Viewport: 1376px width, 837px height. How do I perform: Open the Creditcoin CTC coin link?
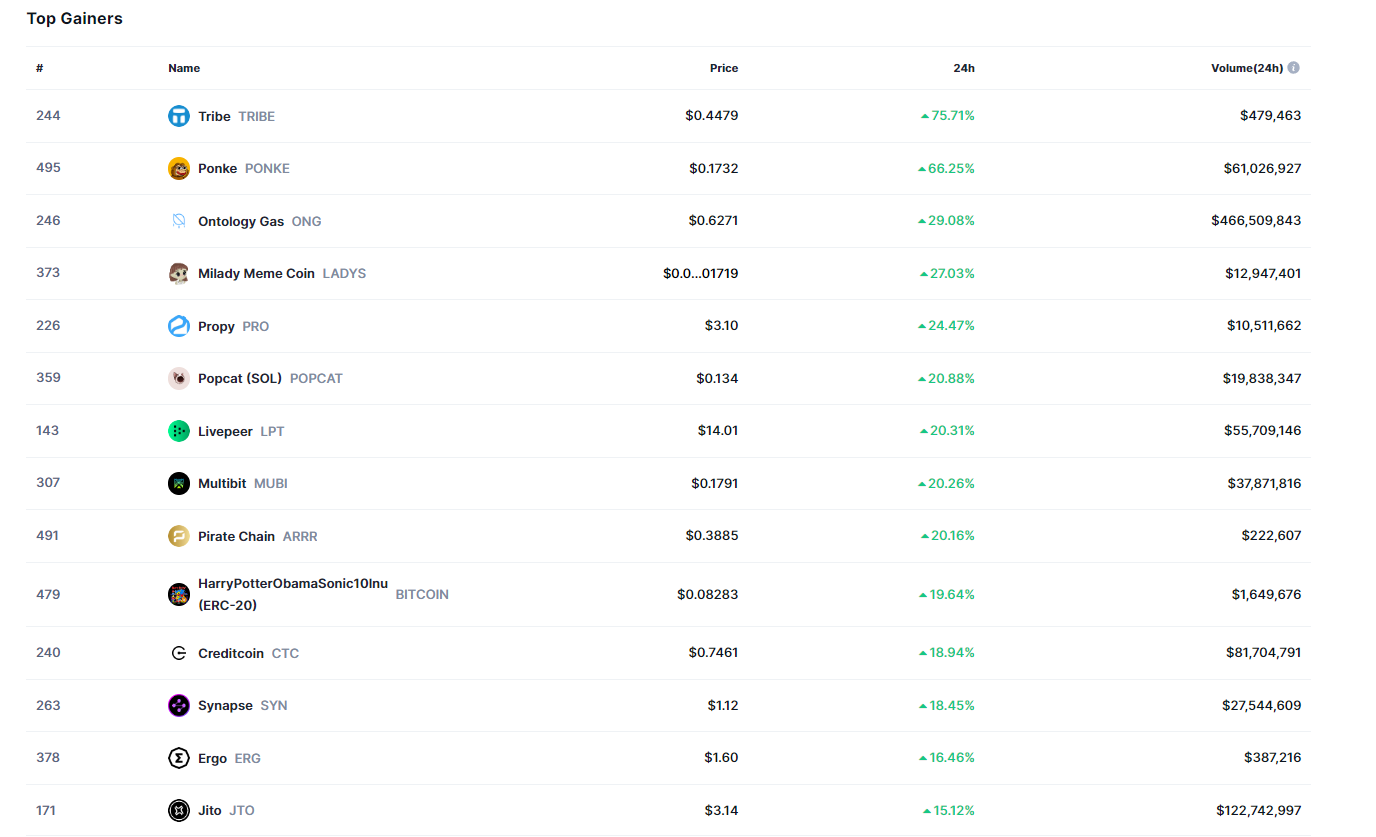[x=231, y=653]
